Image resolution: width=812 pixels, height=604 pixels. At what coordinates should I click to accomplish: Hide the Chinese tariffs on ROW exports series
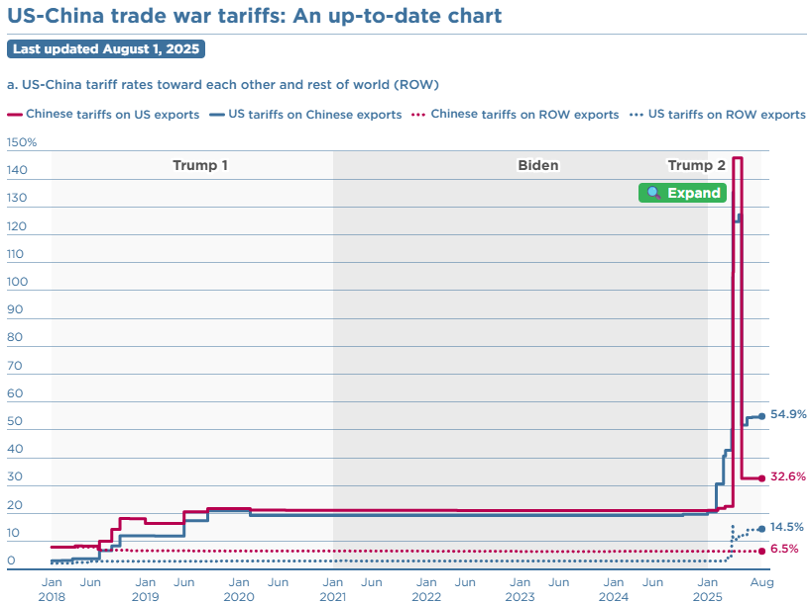(524, 115)
